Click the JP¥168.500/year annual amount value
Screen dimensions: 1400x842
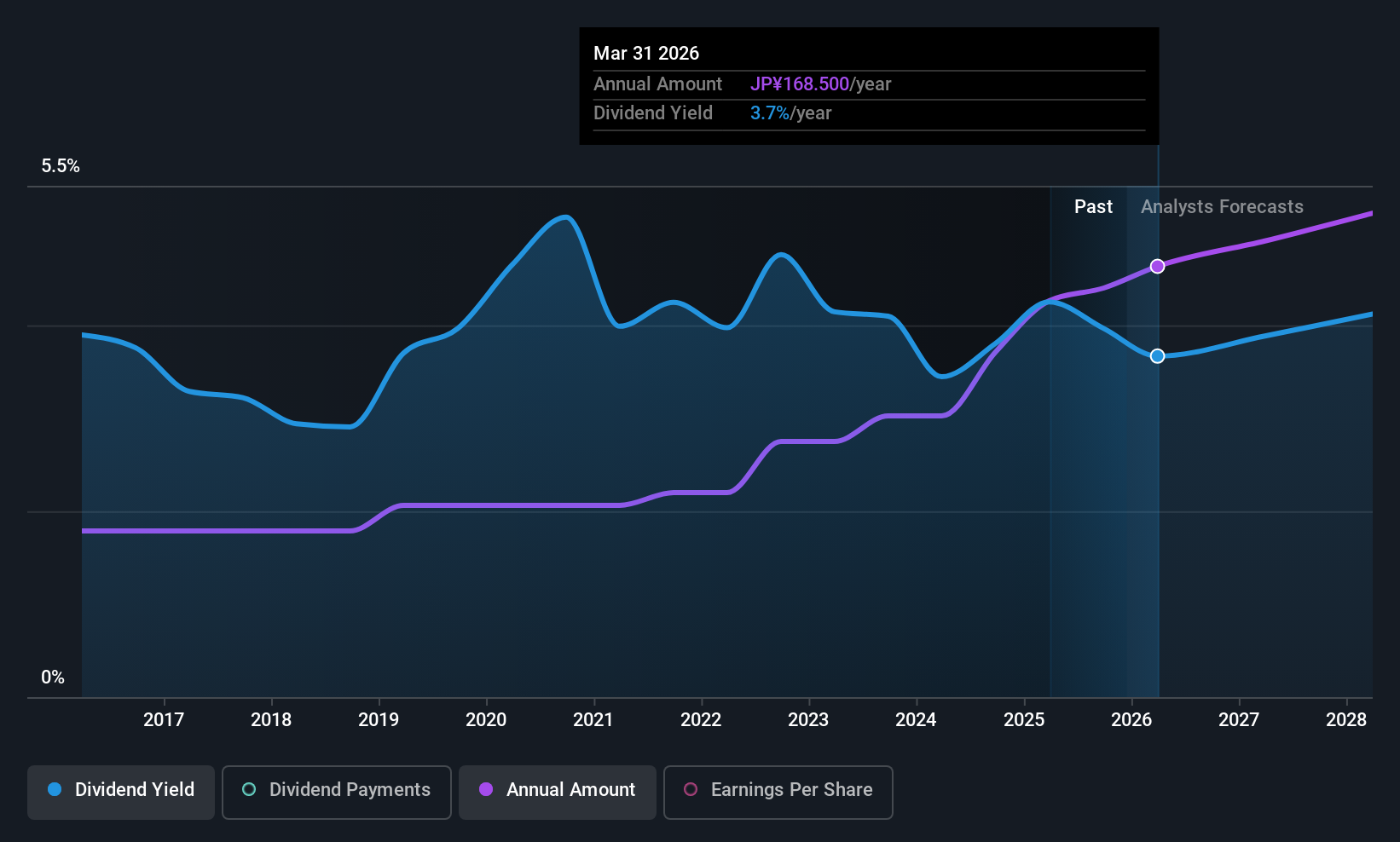point(820,84)
